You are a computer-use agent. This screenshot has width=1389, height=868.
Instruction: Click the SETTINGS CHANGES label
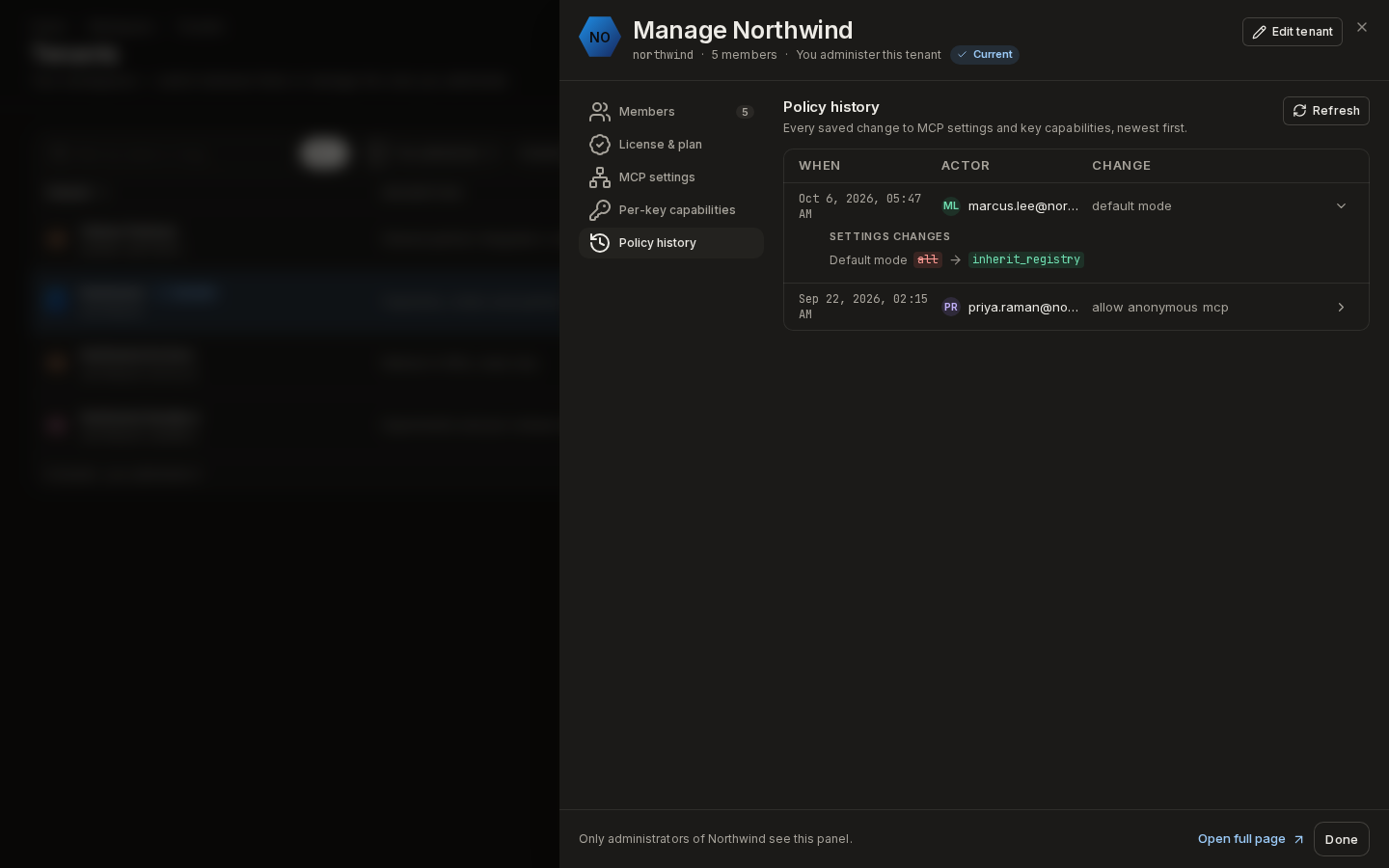[889, 236]
